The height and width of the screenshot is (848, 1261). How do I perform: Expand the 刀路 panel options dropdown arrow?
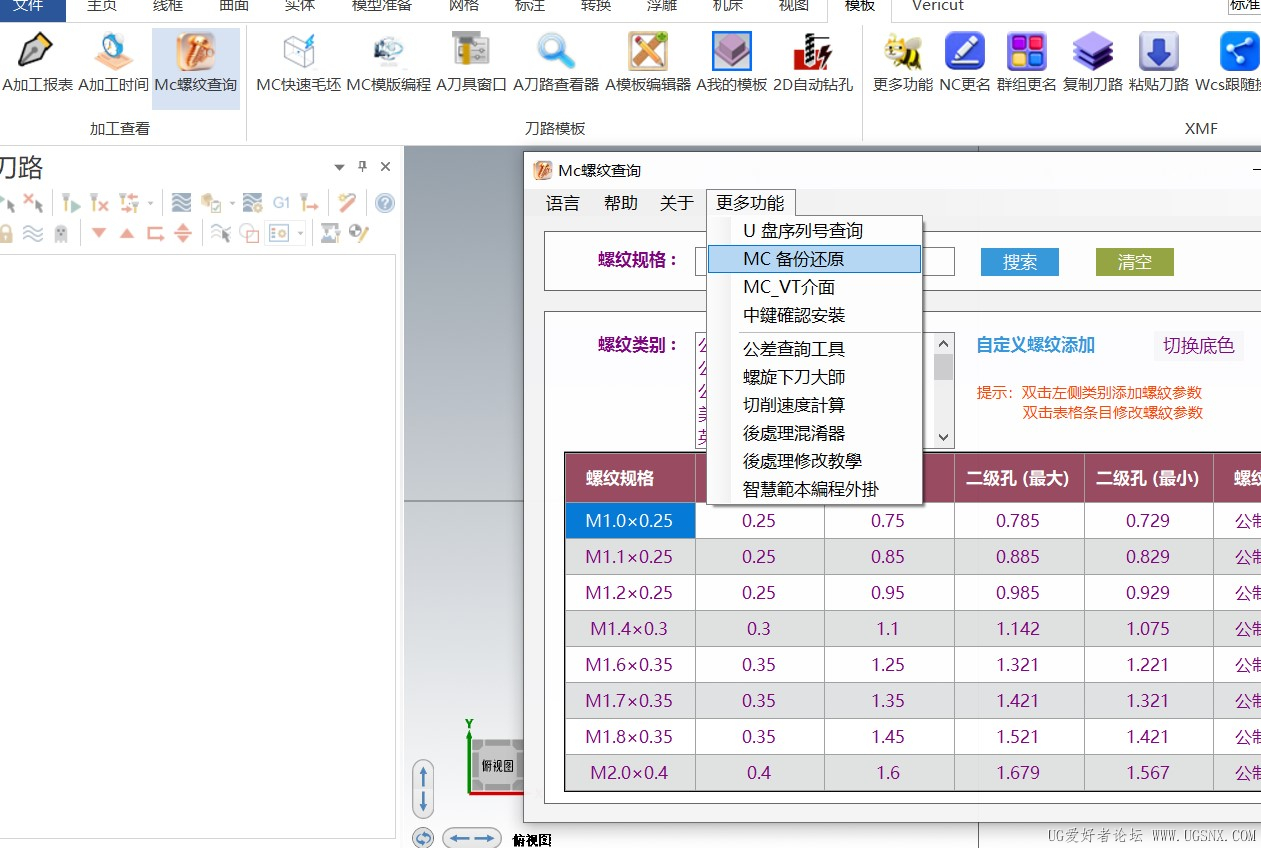coord(340,167)
